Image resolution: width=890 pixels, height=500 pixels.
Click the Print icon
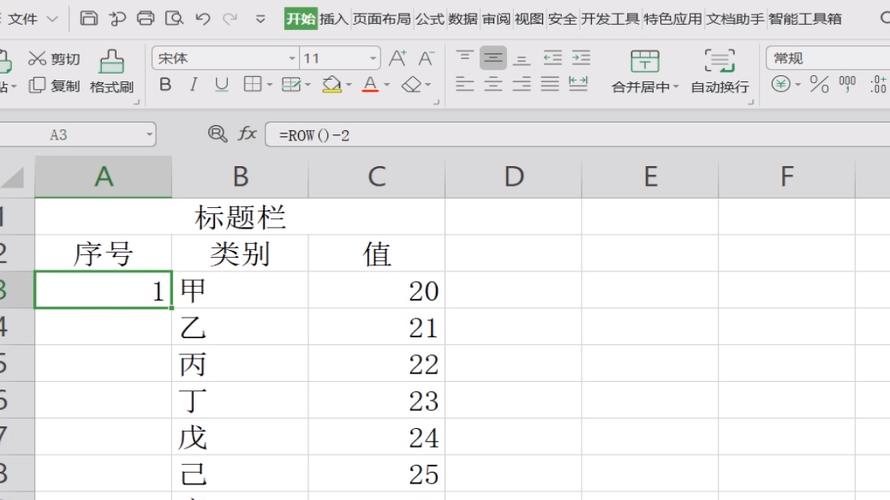pos(146,18)
